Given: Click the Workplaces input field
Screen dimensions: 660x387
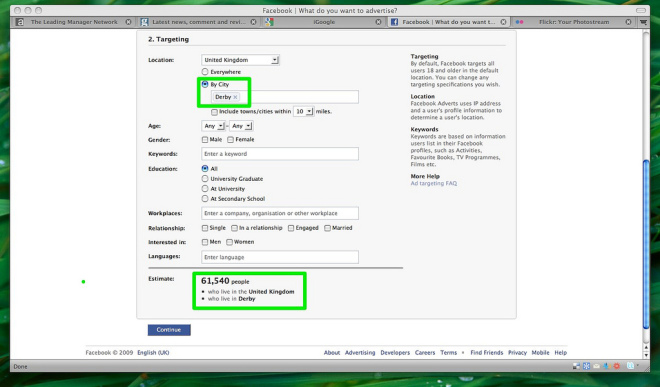Looking at the screenshot, I should [280, 213].
